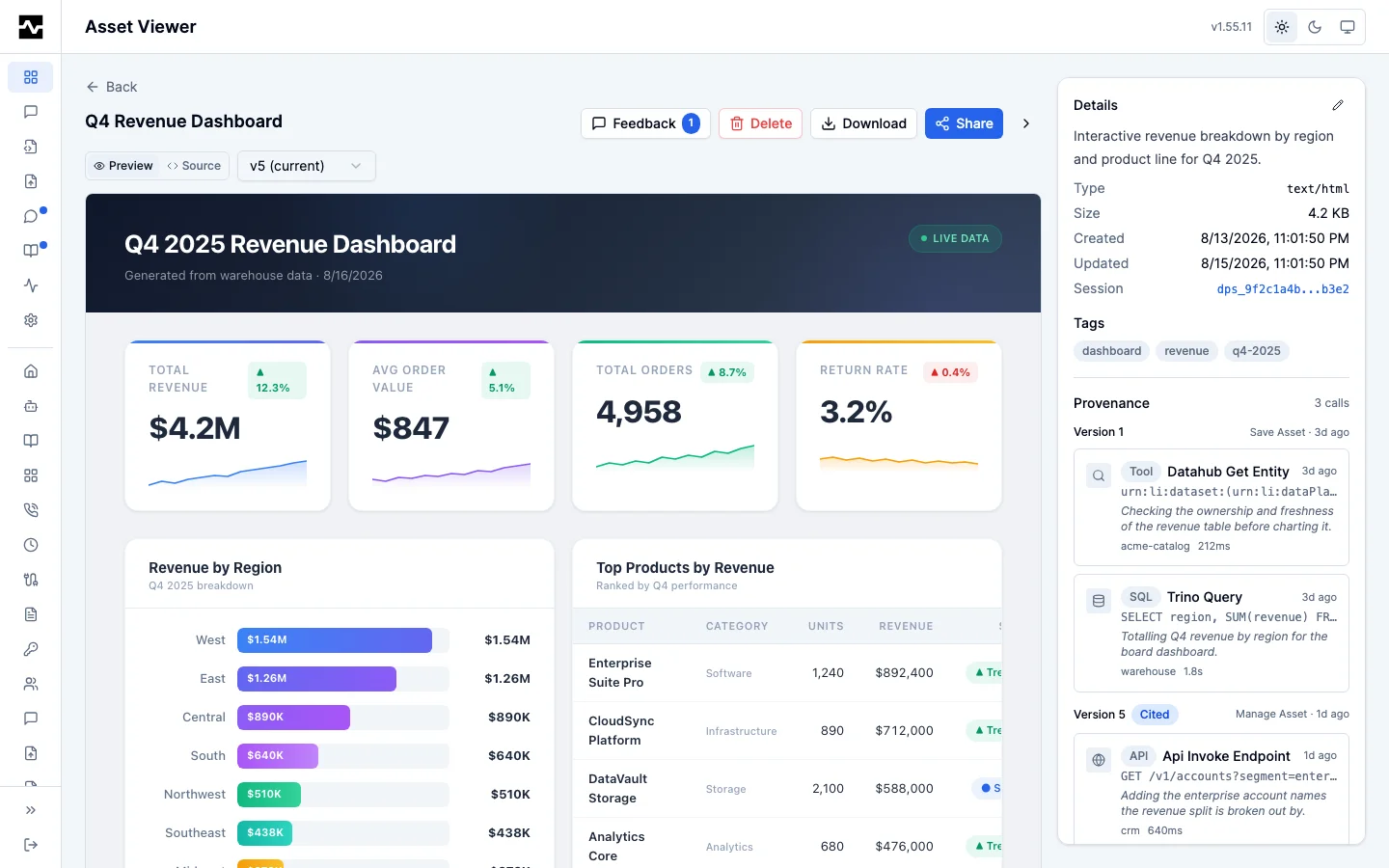Click the Cited badge on Version 5
1389x868 pixels.
pyautogui.click(x=1155, y=715)
